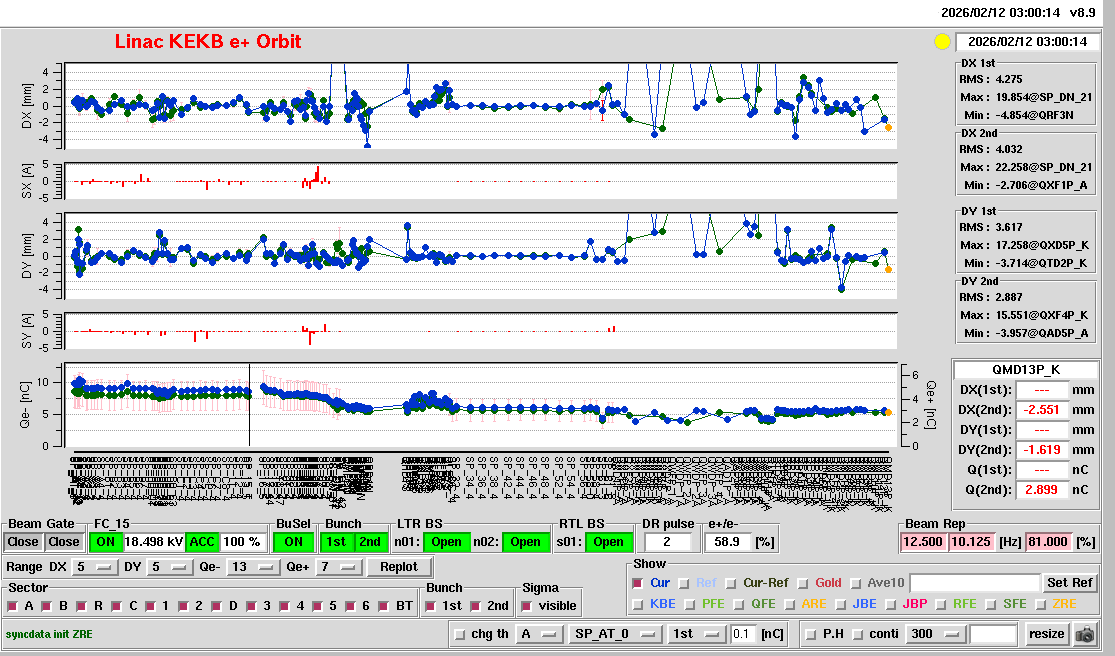Click the pink 12.500 Beam Rep value
The image size is (1115, 656).
point(922,542)
